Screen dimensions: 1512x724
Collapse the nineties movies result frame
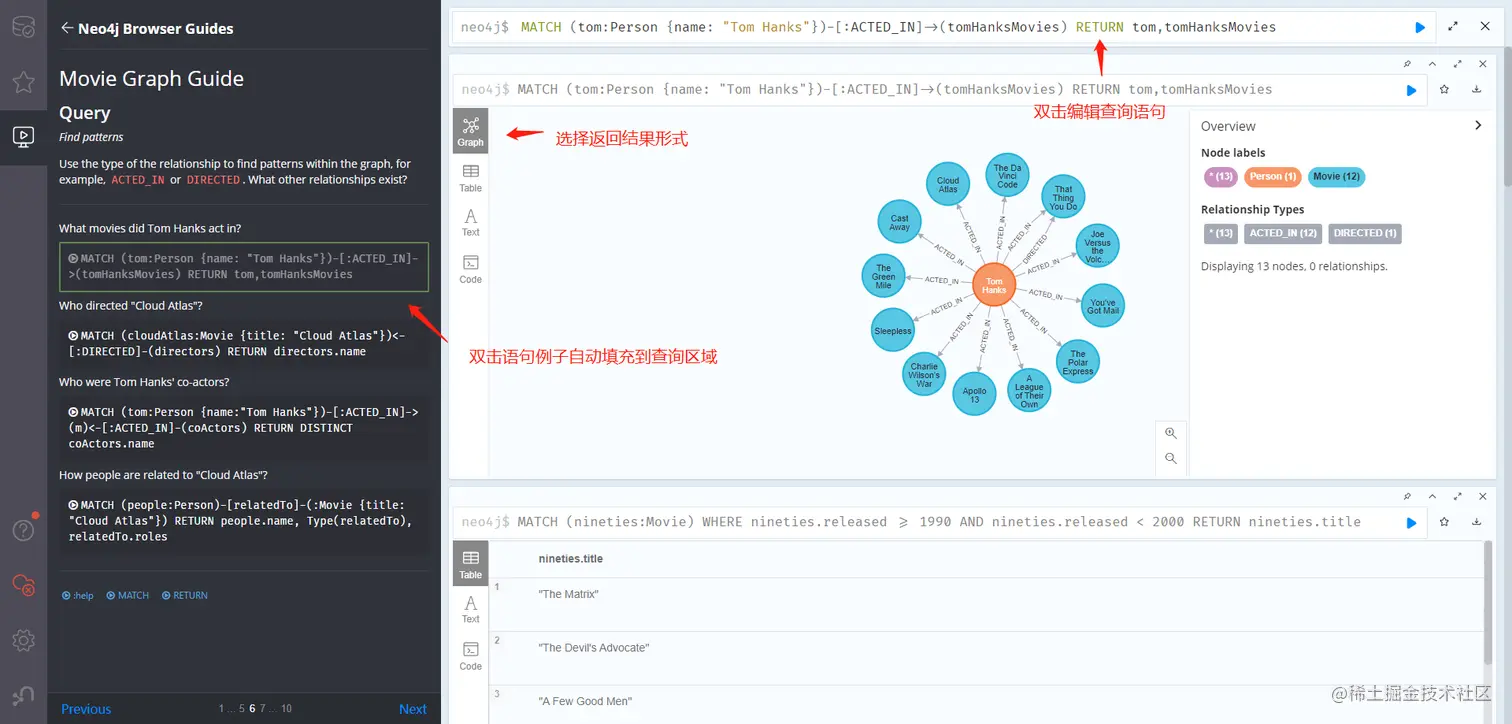[1433, 496]
